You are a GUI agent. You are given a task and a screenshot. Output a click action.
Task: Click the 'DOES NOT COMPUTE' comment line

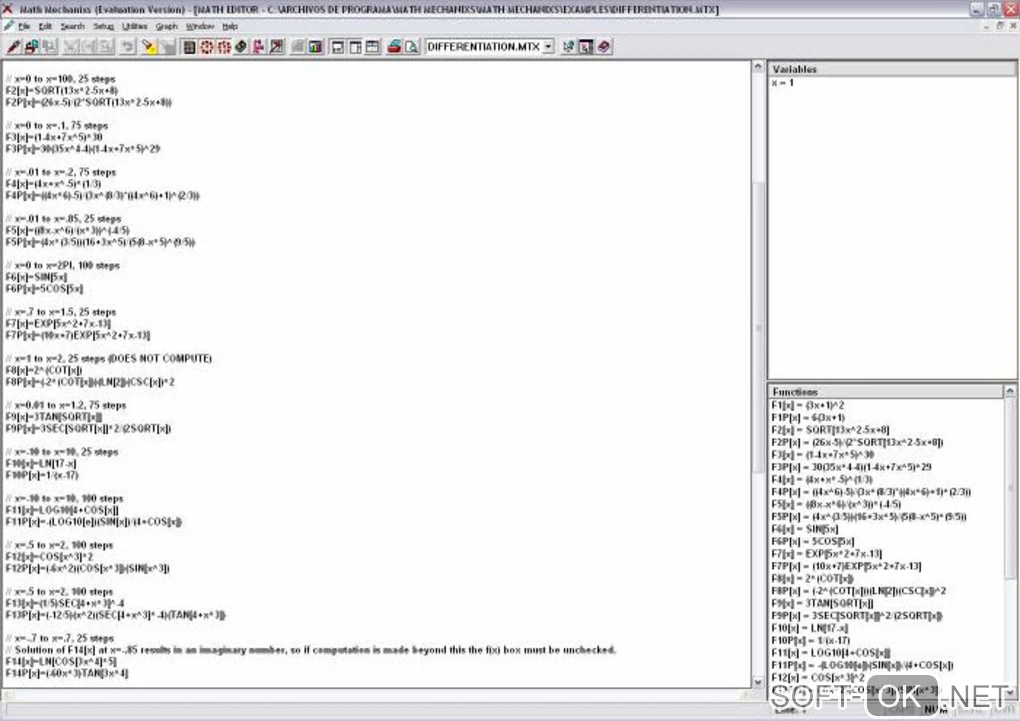tap(109, 359)
